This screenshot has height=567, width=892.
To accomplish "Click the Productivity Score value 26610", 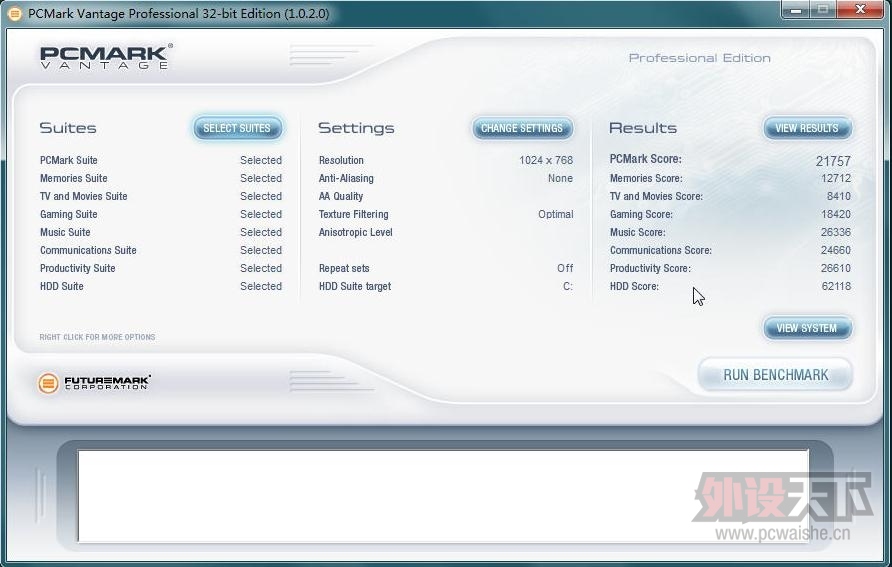I will (836, 268).
